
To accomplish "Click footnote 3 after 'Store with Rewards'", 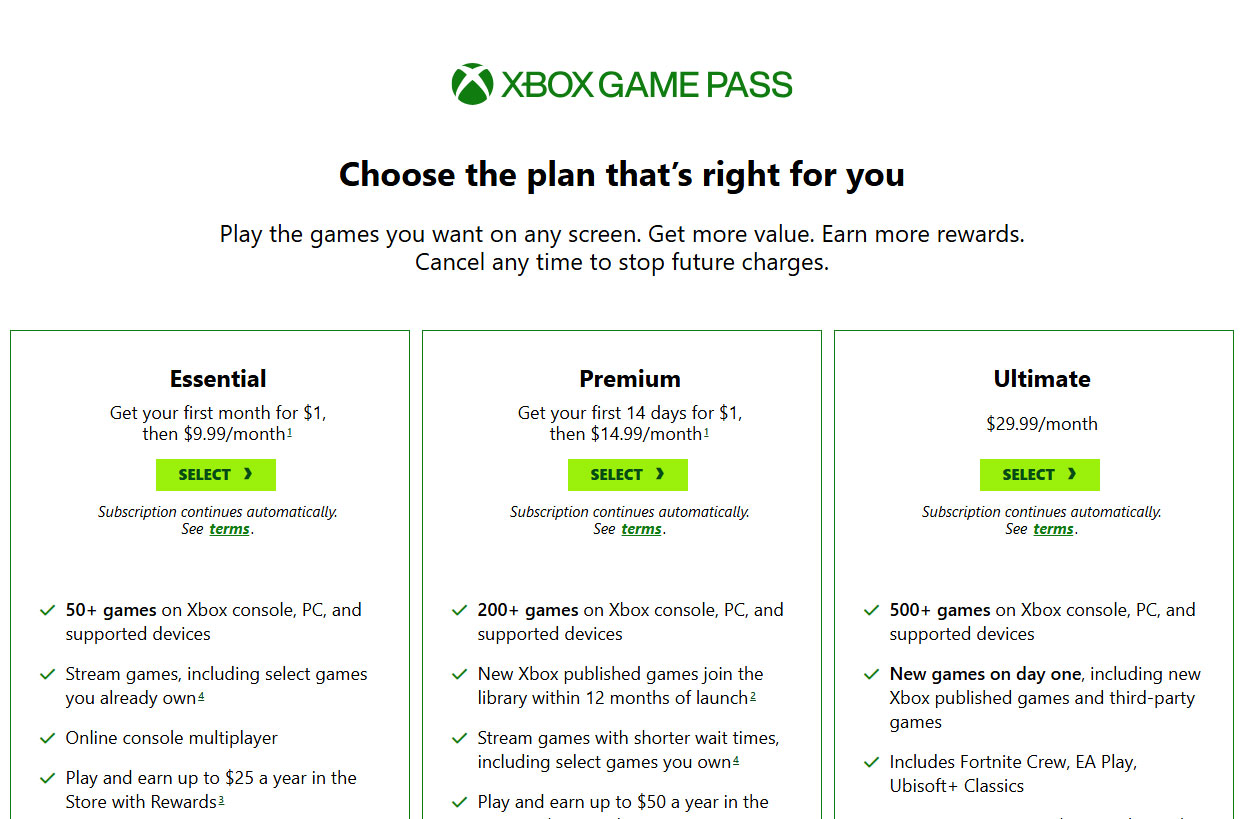I will pos(221,800).
